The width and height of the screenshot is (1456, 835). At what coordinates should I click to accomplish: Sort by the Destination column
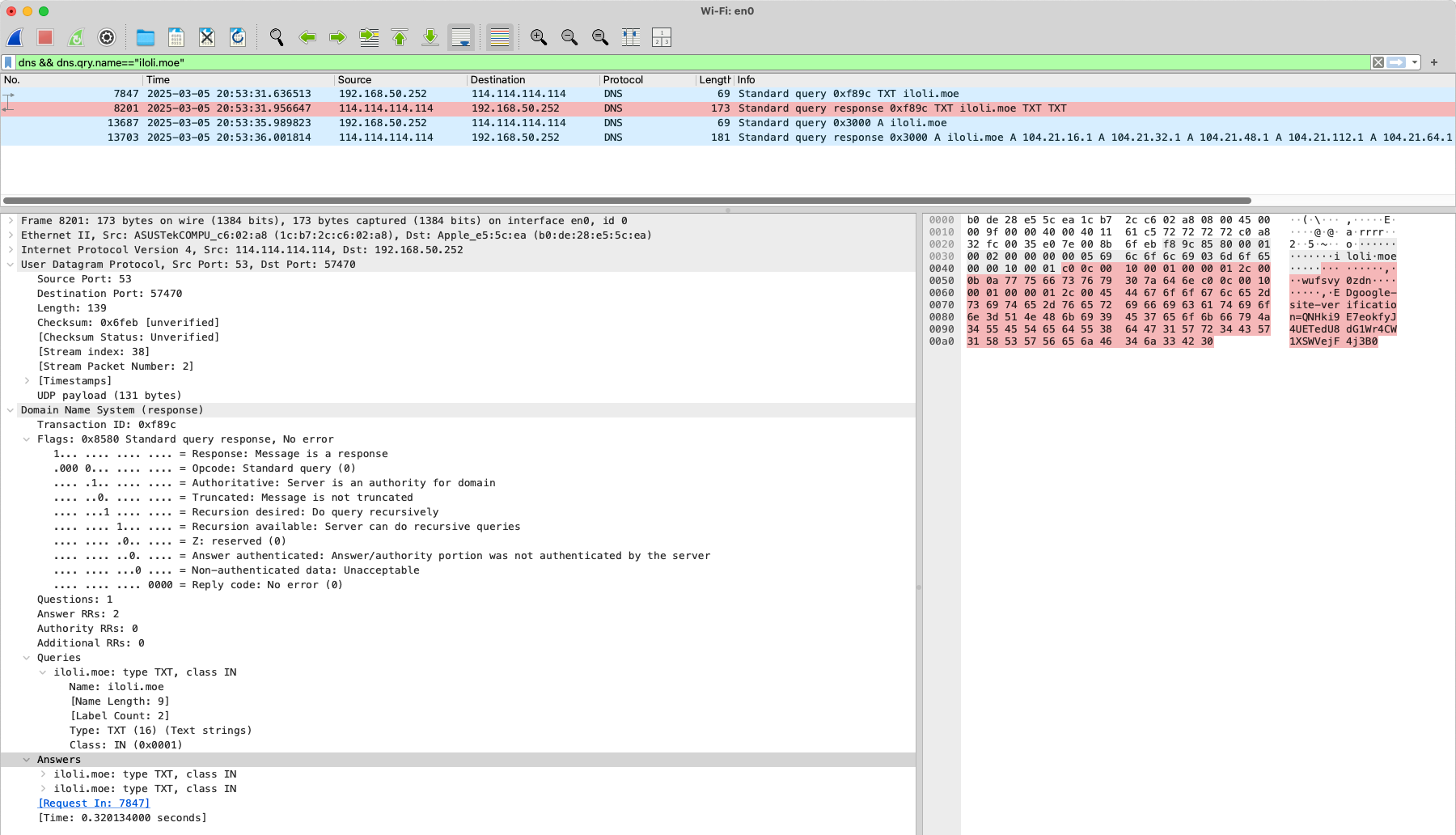533,80
